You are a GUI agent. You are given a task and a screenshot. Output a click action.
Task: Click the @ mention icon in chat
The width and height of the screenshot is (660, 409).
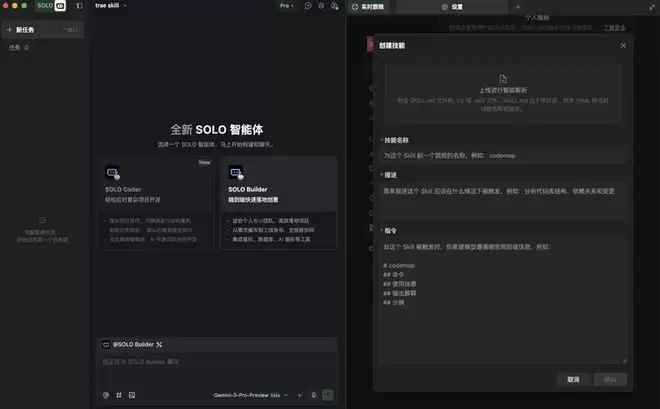106,395
